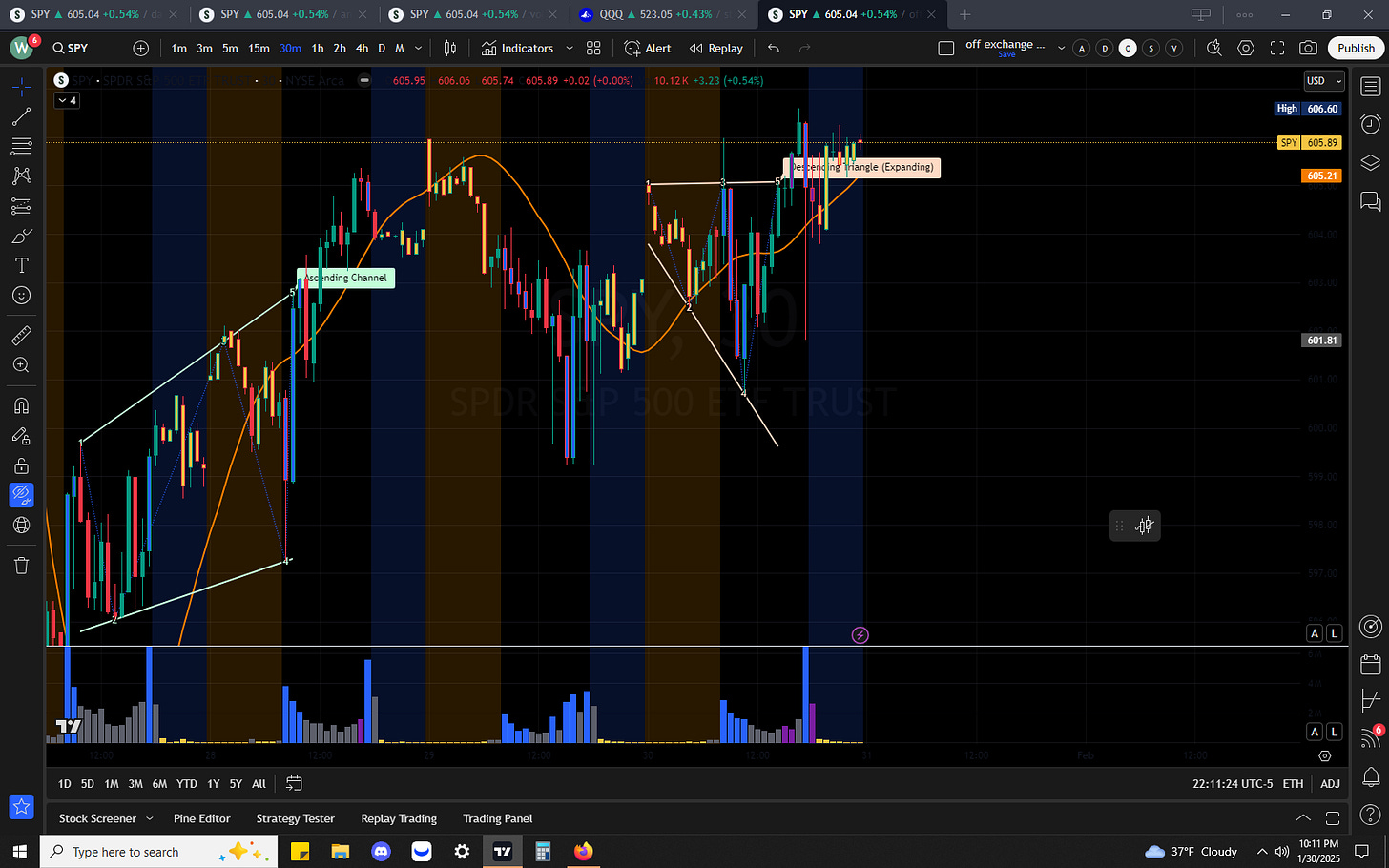Open the layout setup grid icon
1389x868 pixels.
[x=593, y=48]
